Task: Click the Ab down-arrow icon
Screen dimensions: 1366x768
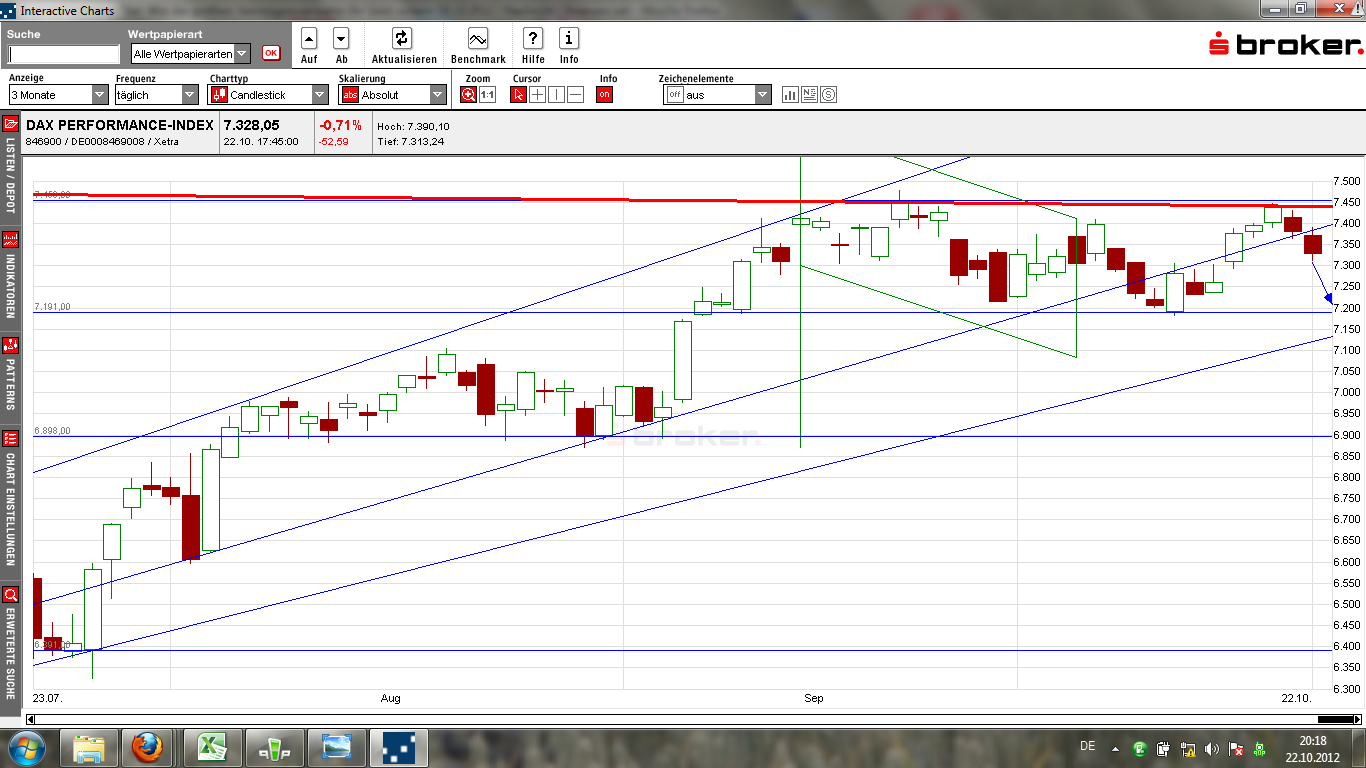Action: tap(341, 39)
